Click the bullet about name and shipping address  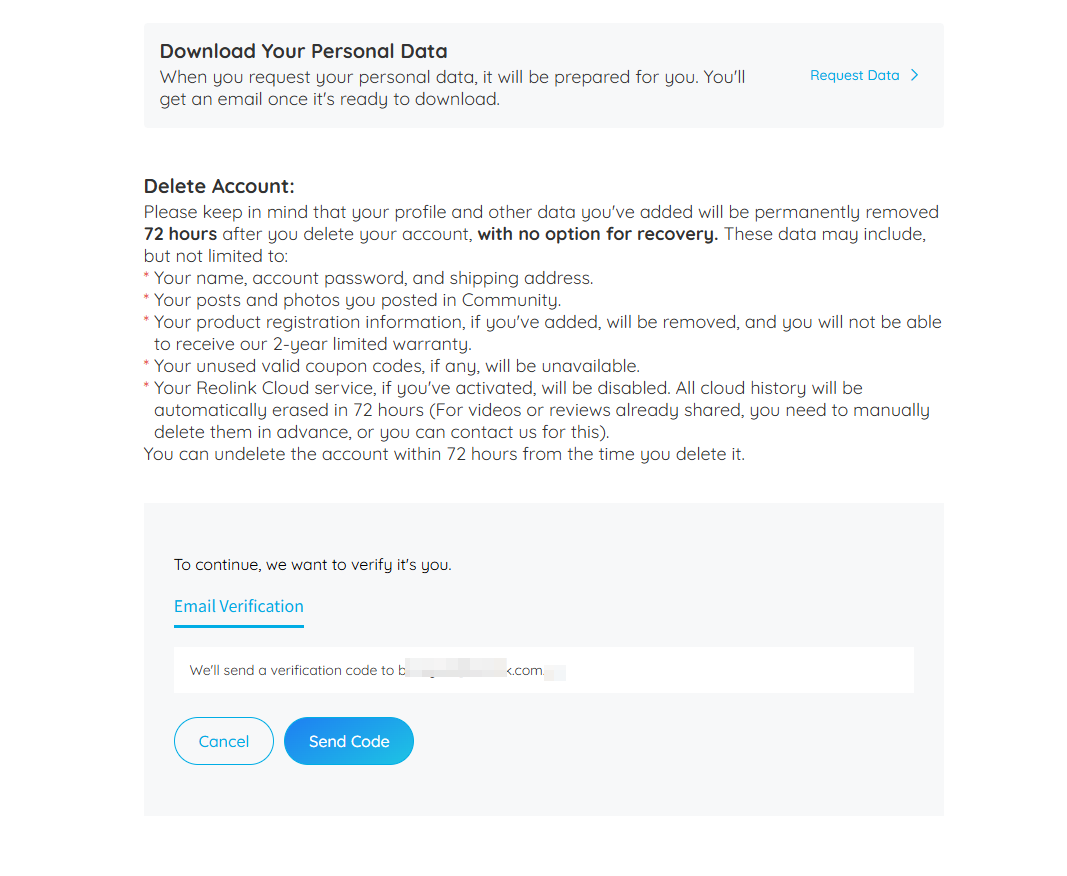coord(368,278)
